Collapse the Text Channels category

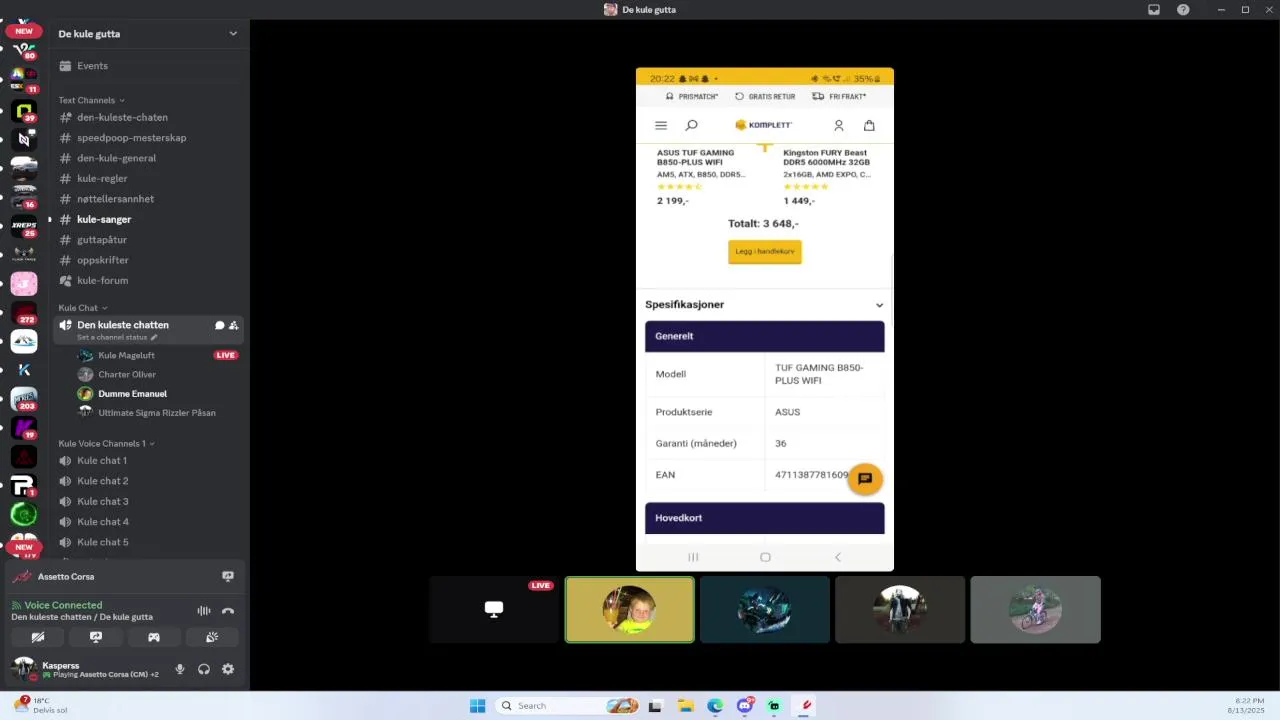[91, 100]
